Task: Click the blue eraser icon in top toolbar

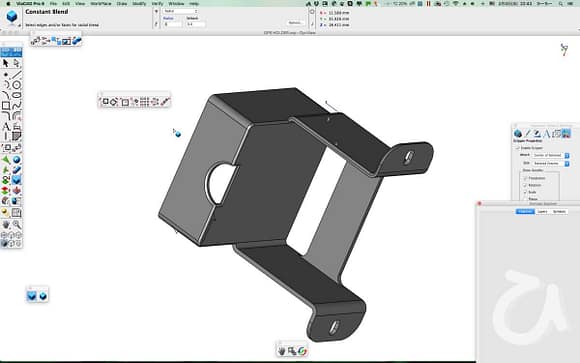Action: [77, 40]
